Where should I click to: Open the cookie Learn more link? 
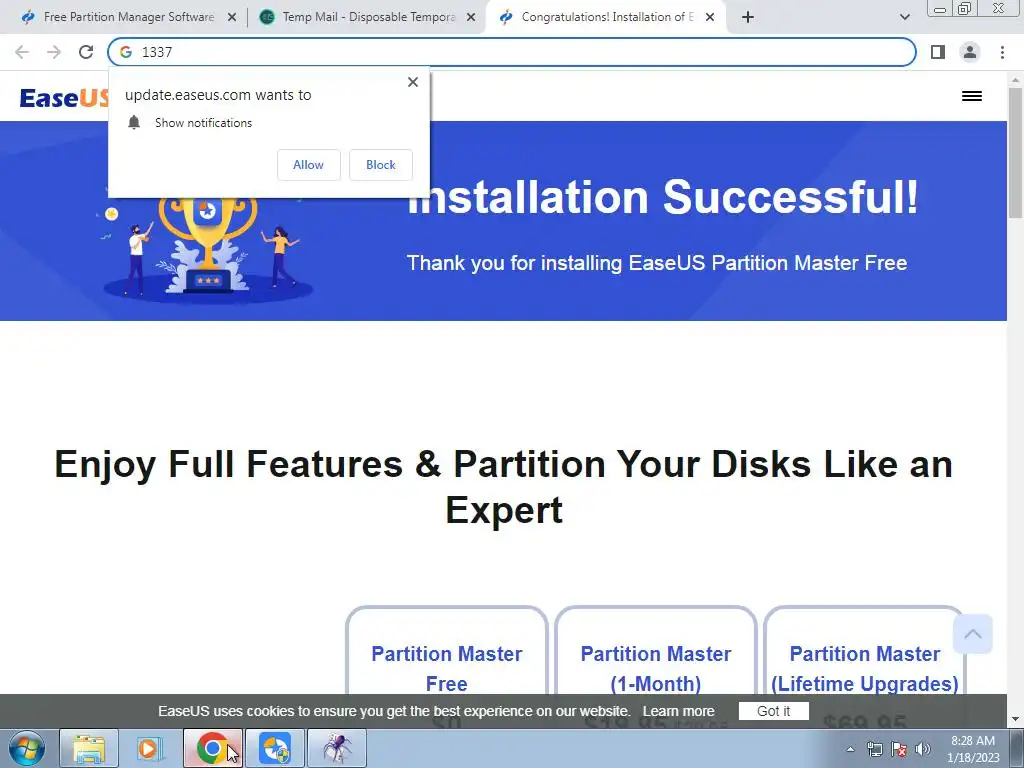(678, 711)
